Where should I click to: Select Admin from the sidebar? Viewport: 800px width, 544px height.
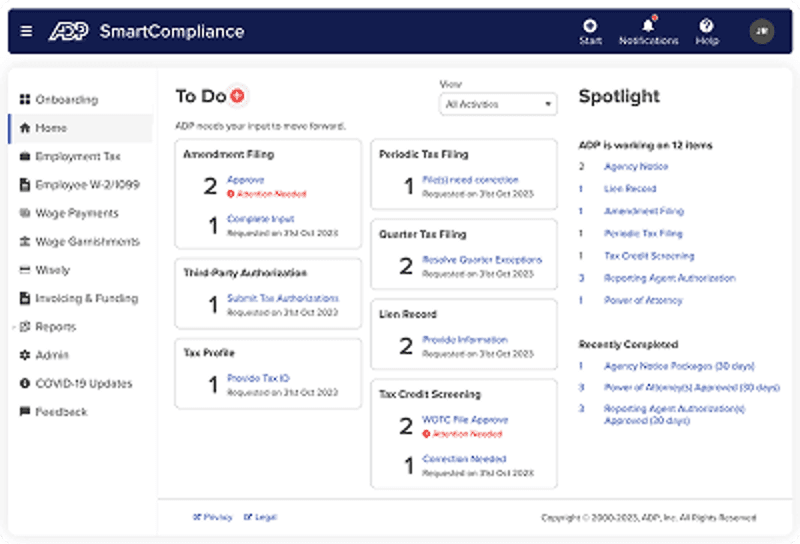point(51,355)
